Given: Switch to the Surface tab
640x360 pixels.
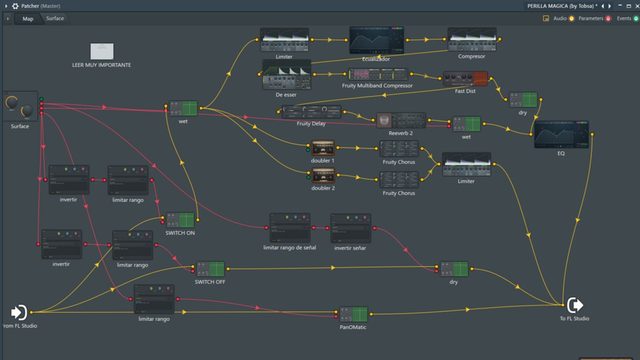Looking at the screenshot, I should 55,18.
